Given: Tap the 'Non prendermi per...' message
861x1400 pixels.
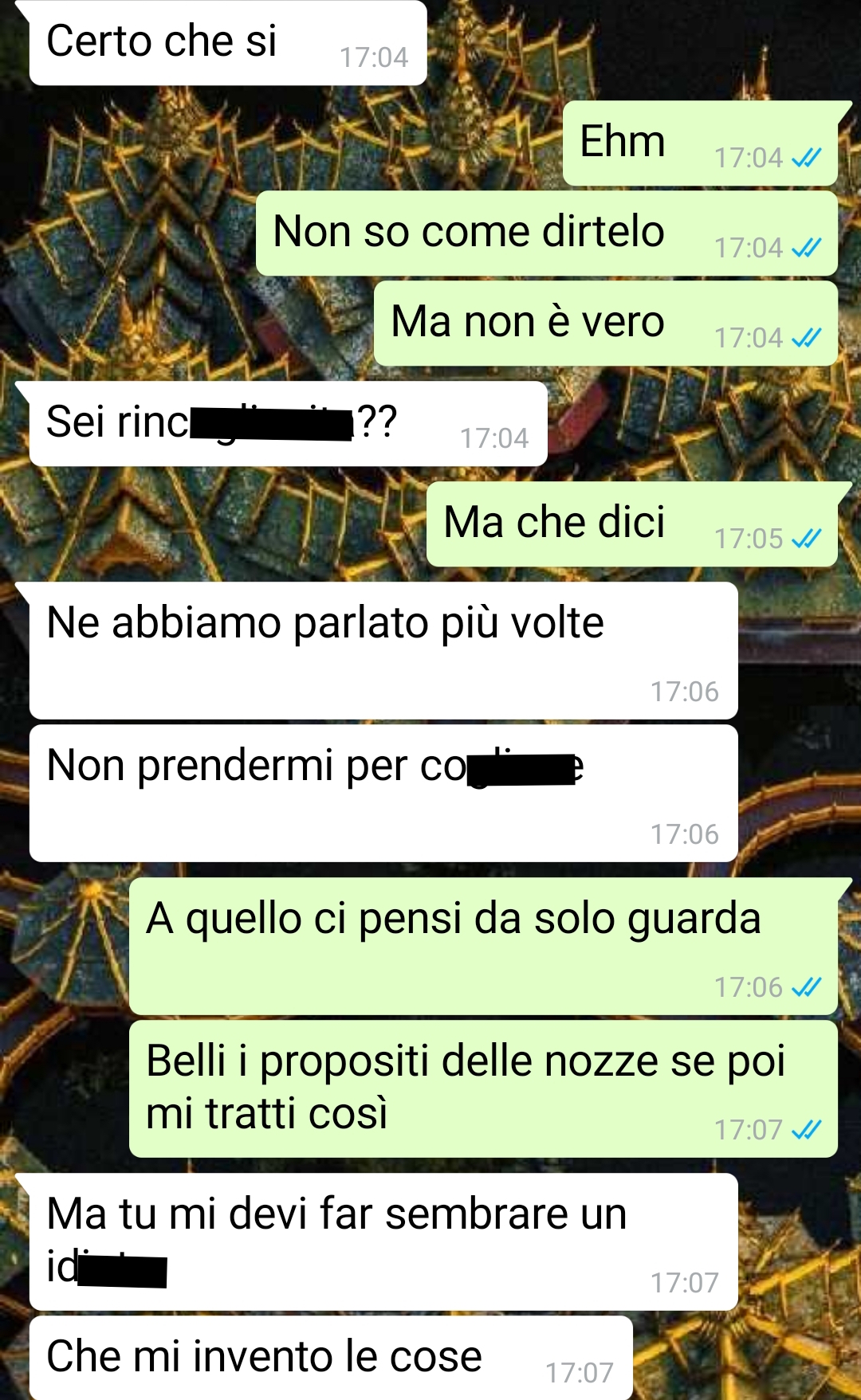Looking at the screenshot, I should (383, 793).
